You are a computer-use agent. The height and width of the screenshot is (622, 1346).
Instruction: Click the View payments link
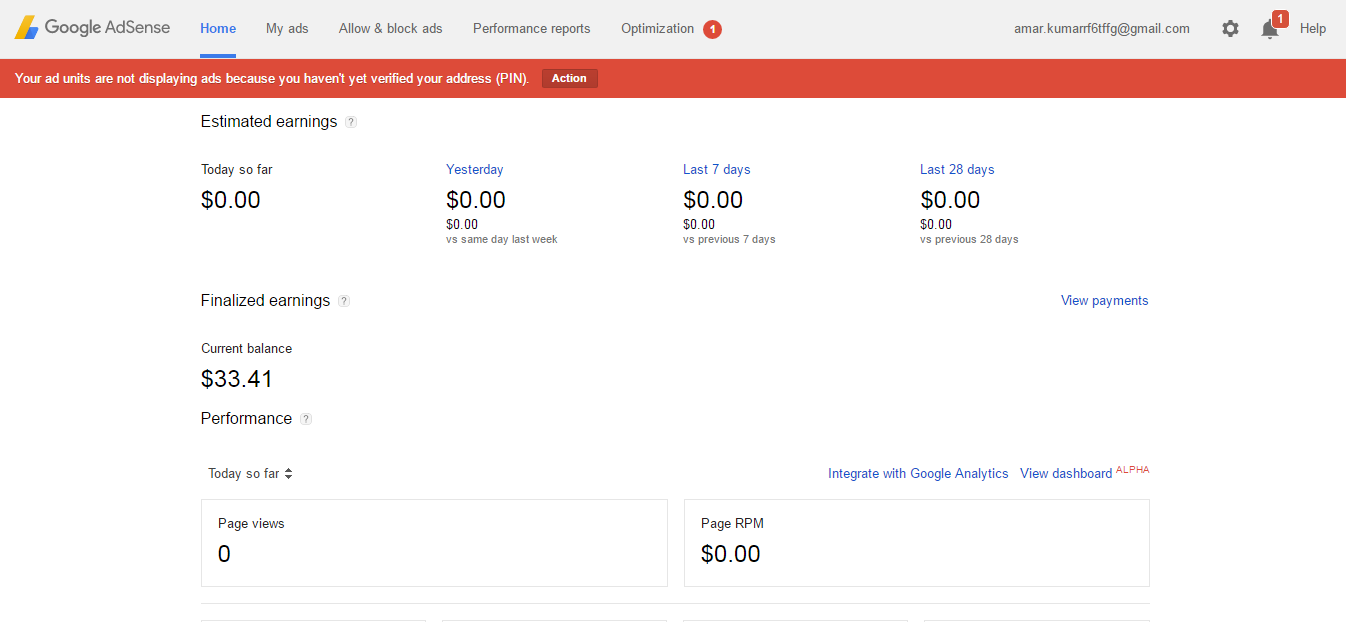[1105, 300]
